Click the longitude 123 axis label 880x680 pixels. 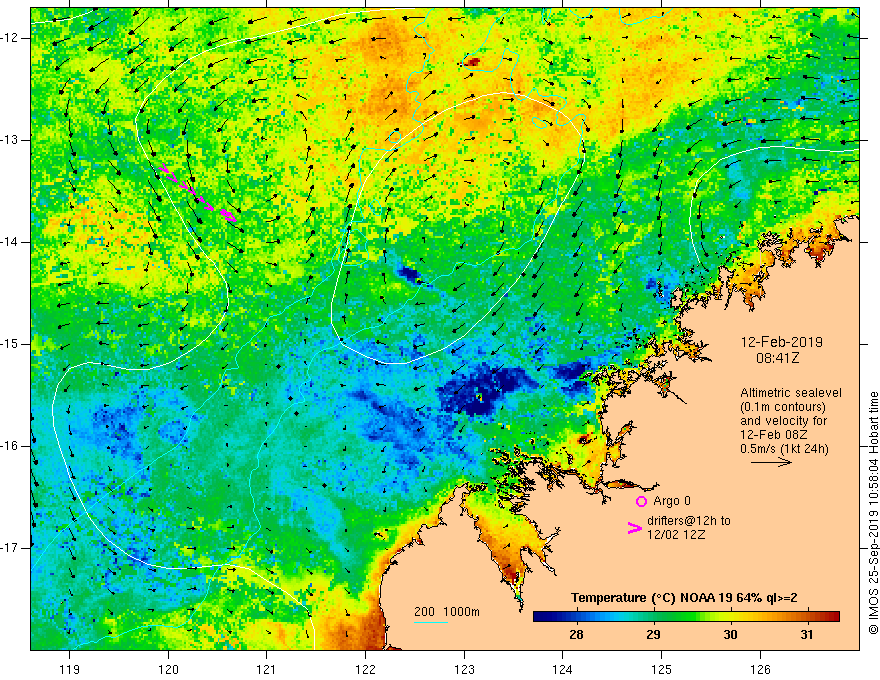pyautogui.click(x=464, y=669)
